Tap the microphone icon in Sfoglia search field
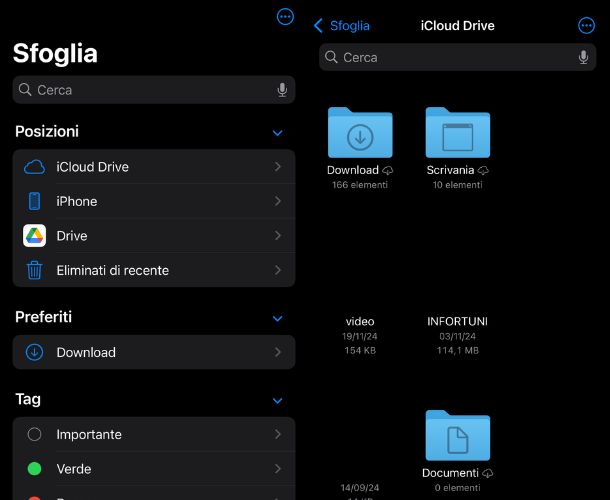Viewport: 610px width, 500px height. pyautogui.click(x=282, y=90)
